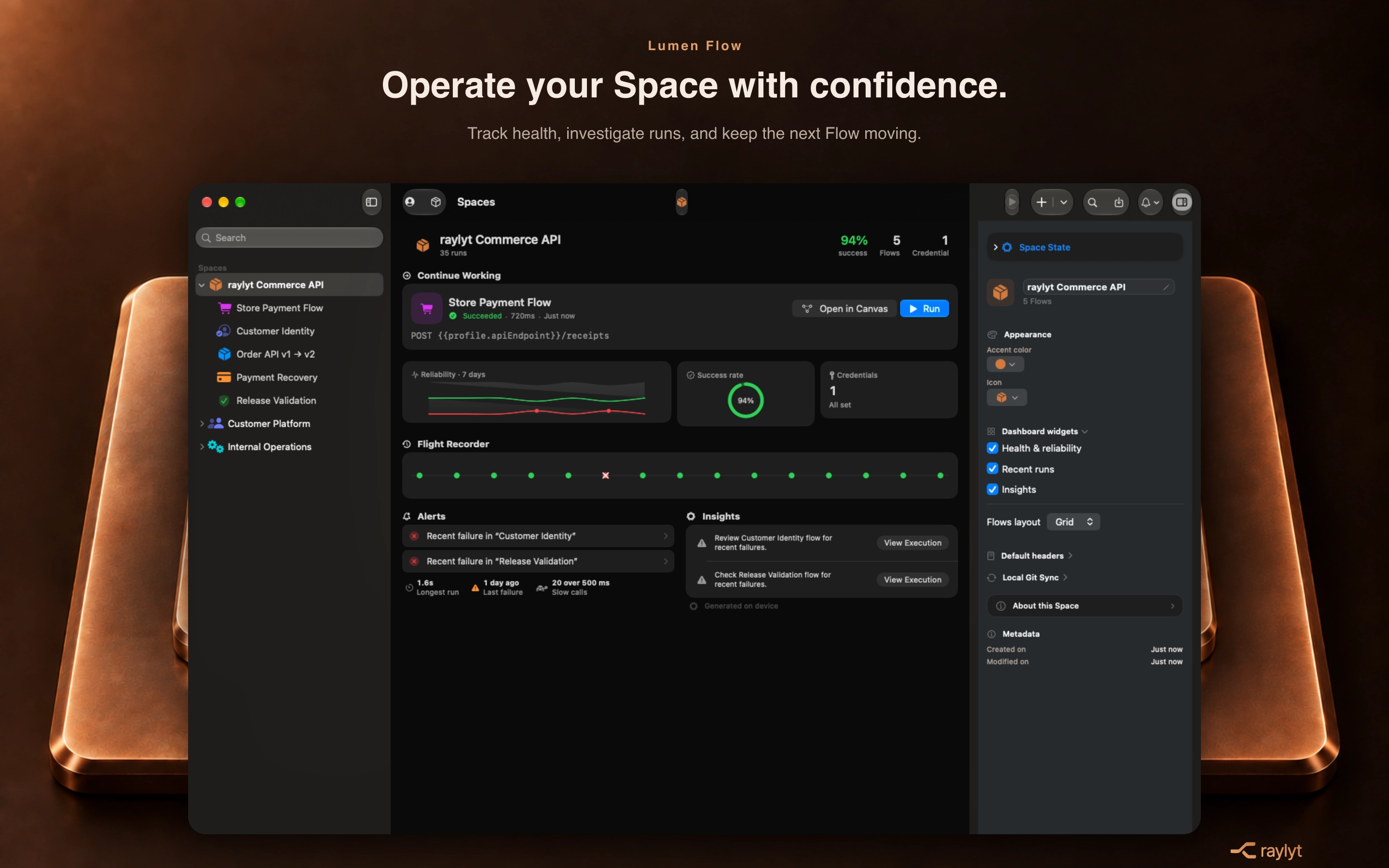The width and height of the screenshot is (1389, 868).
Task: Click the Payment Recovery card icon
Action: click(x=224, y=377)
